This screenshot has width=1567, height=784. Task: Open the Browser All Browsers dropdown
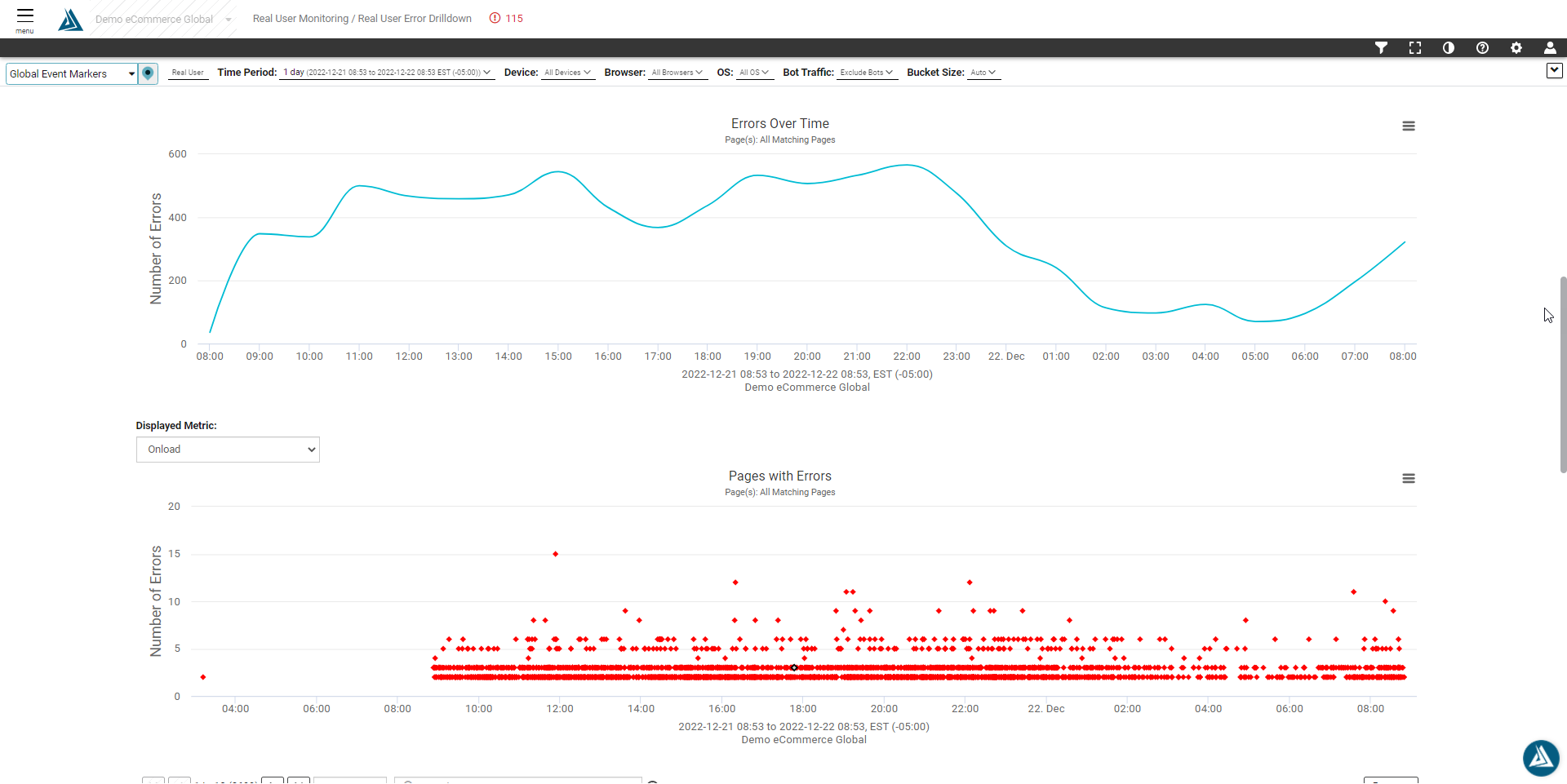(677, 73)
